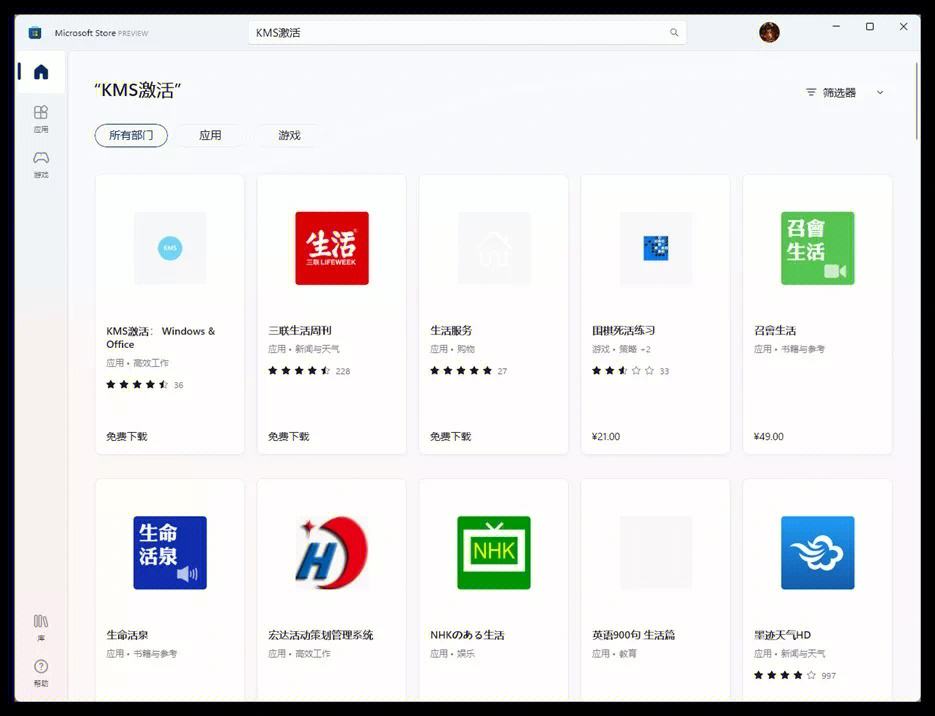The width and height of the screenshot is (935, 716).
Task: Click the 宏达活动策划管理系统 logo icon
Action: [x=332, y=553]
